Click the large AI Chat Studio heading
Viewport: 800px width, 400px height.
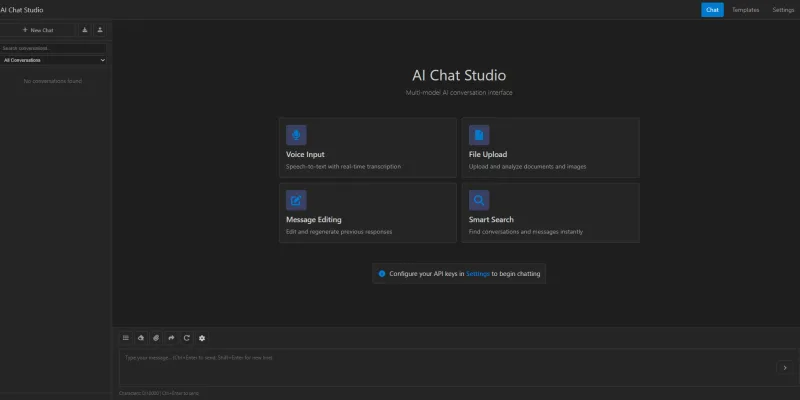[459, 76]
